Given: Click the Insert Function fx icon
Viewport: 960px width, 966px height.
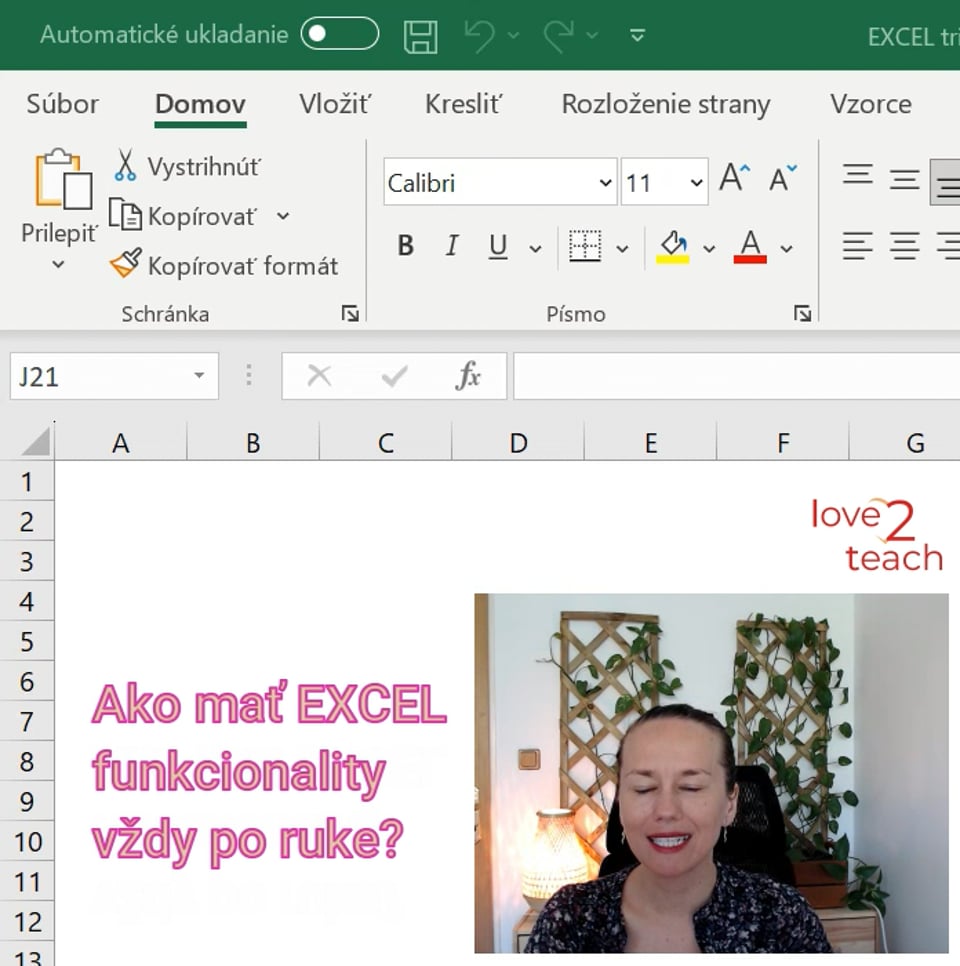Looking at the screenshot, I should [468, 375].
